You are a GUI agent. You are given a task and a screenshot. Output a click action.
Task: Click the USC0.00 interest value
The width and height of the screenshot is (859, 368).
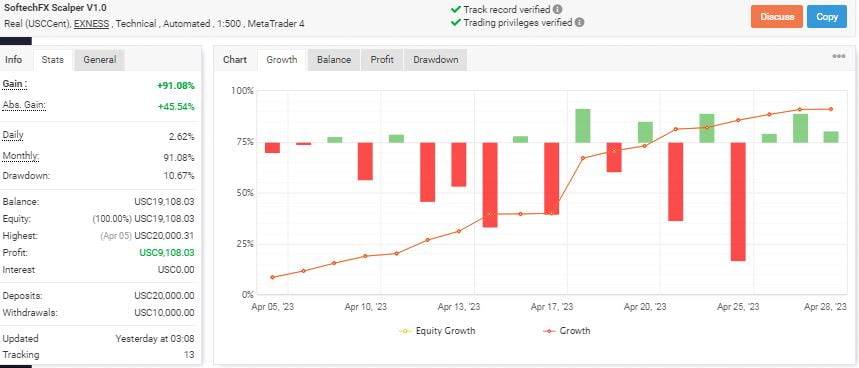[175, 270]
